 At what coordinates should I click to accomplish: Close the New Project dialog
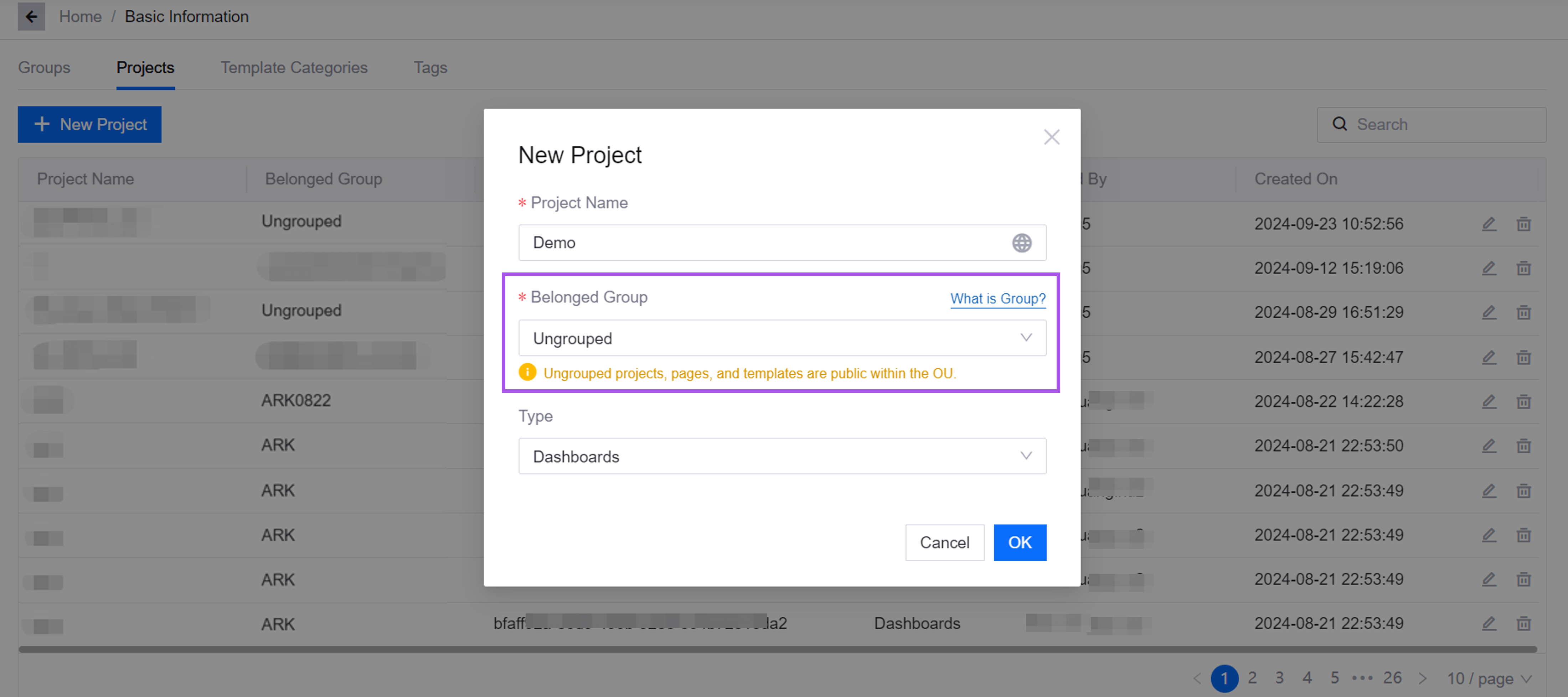click(x=1051, y=137)
